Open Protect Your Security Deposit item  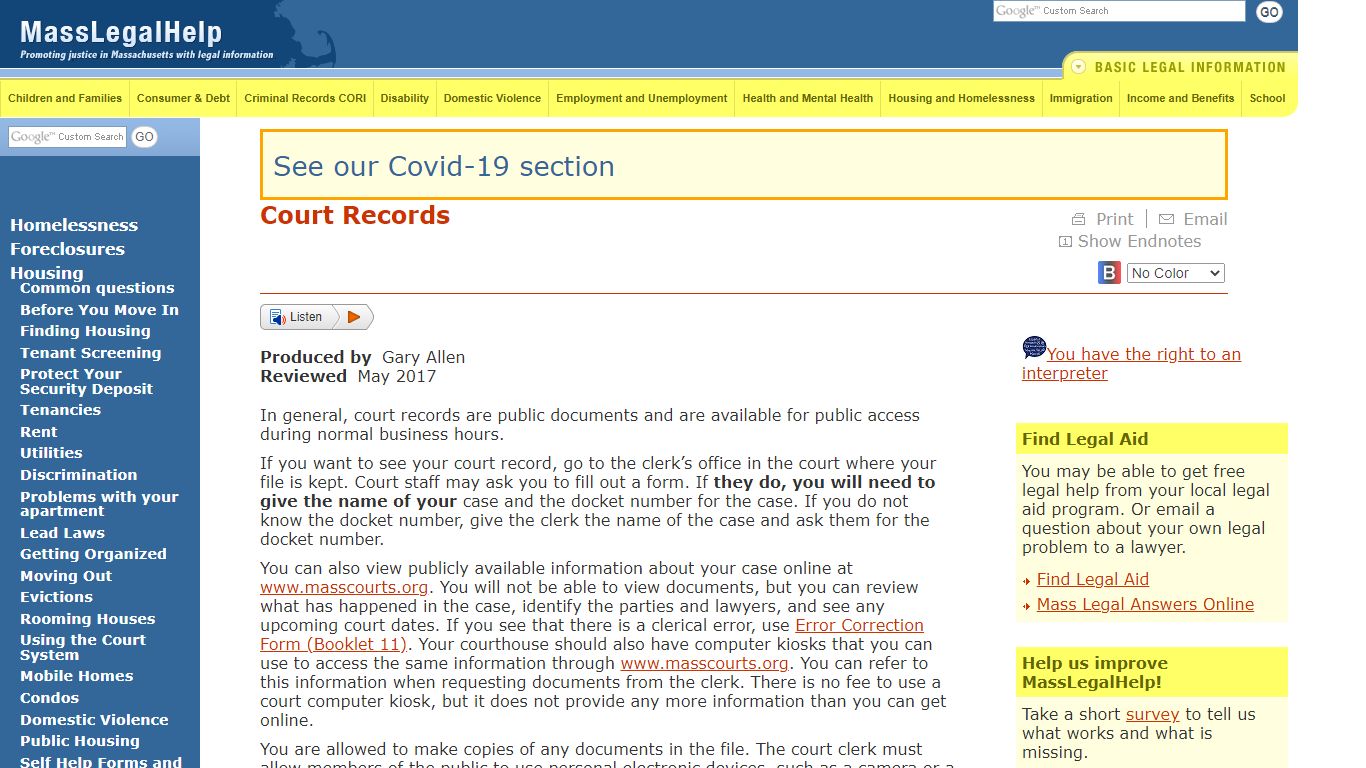pos(86,381)
